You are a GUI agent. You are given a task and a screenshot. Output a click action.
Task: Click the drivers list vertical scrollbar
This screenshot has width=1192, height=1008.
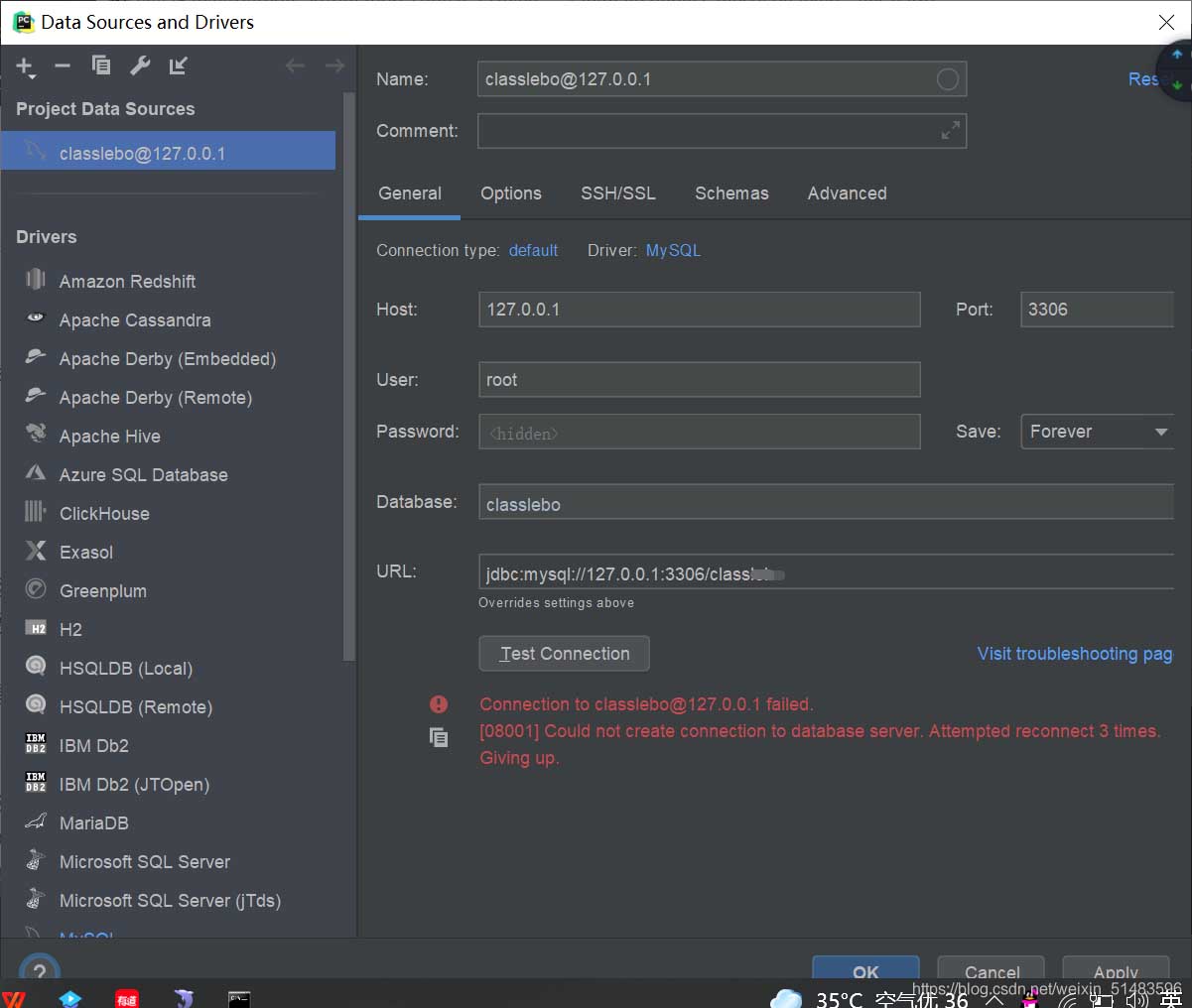pyautogui.click(x=348, y=377)
